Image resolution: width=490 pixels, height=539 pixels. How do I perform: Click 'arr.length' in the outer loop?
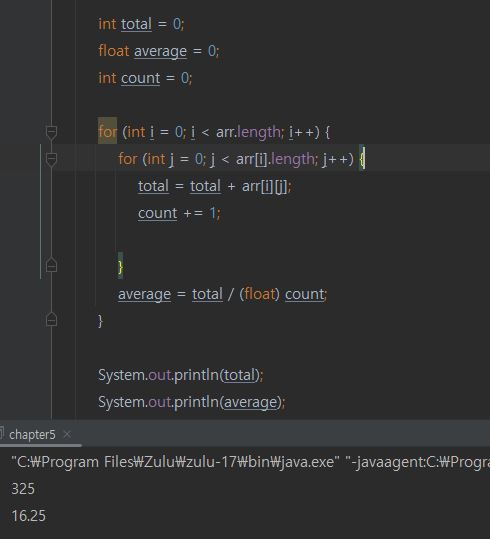pos(248,132)
